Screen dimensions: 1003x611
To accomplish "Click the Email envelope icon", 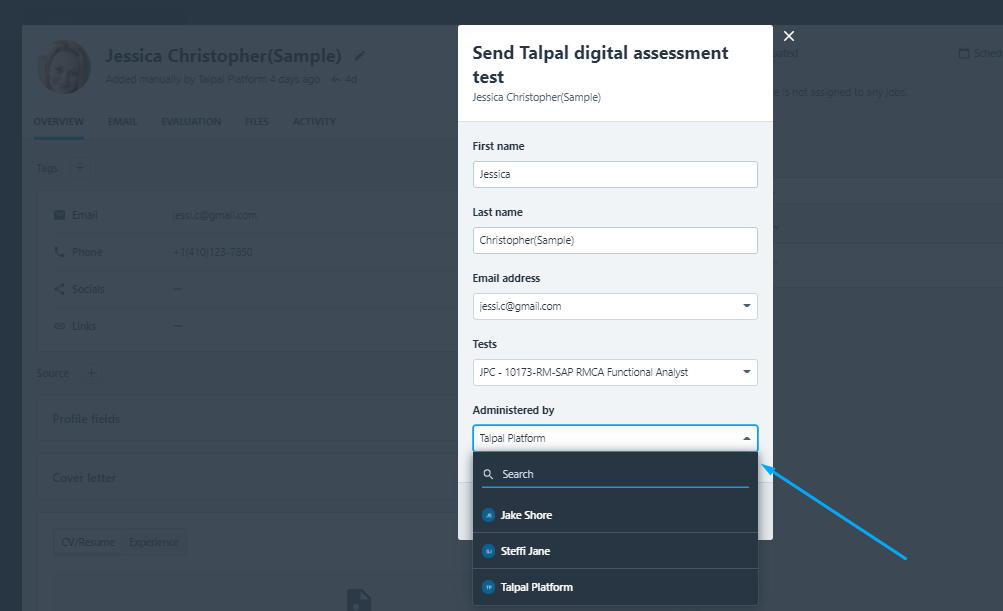I will coord(59,215).
